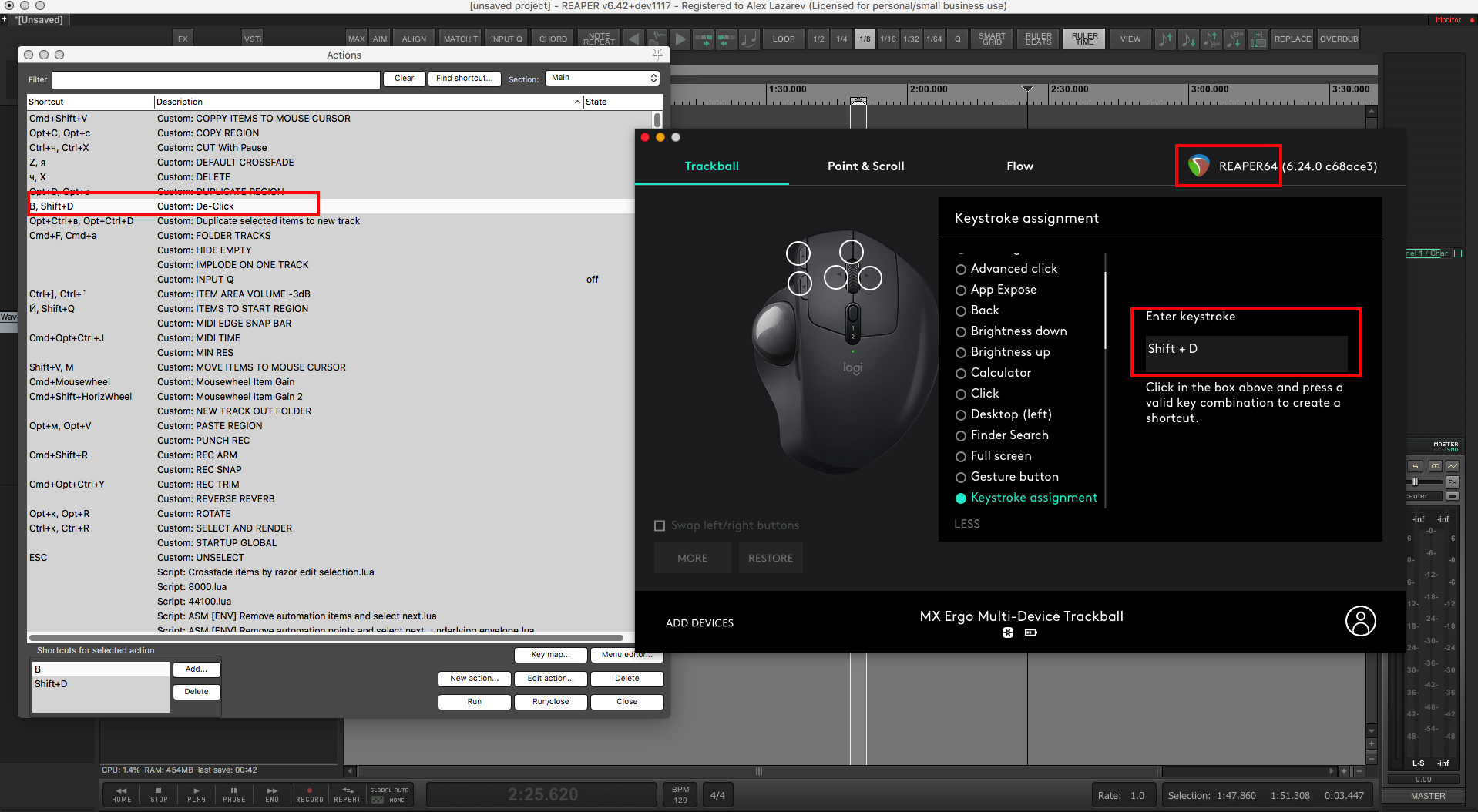The width and height of the screenshot is (1478, 812).
Task: Click the Clear filter button
Action: coord(405,79)
